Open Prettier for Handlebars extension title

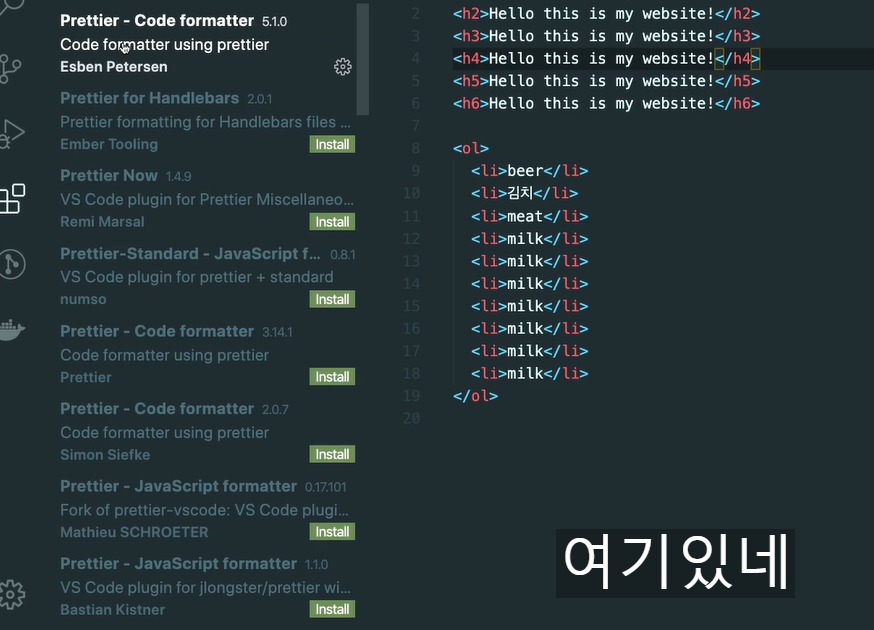[149, 98]
